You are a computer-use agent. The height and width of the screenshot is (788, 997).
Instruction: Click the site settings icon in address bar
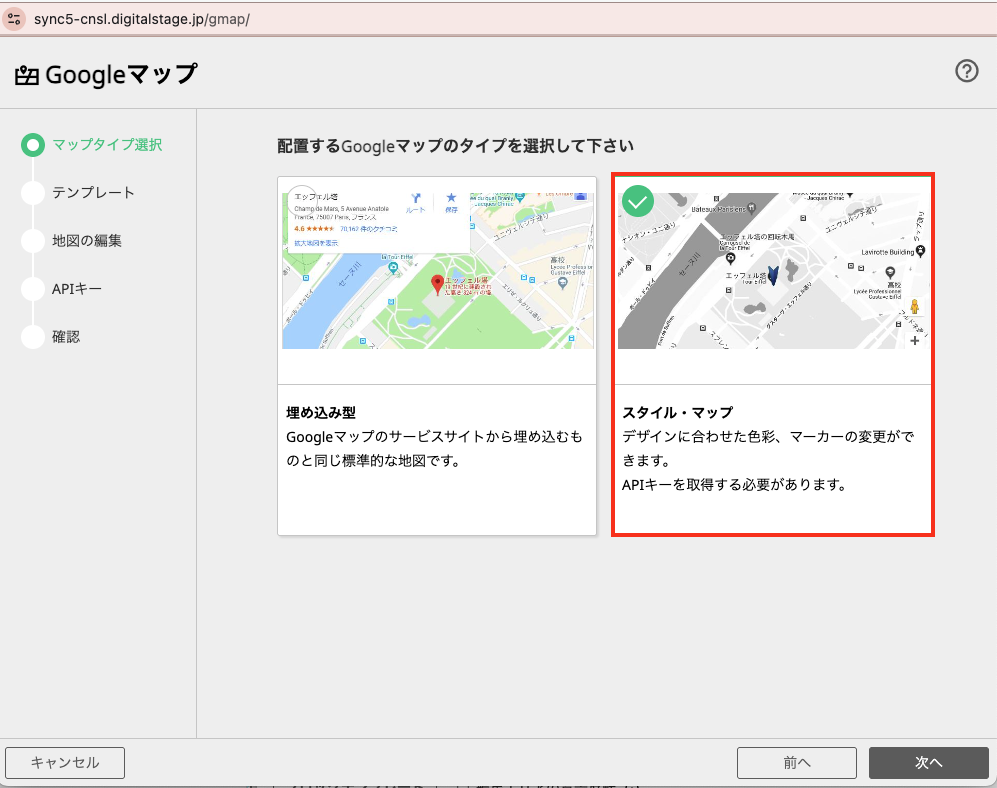point(14,19)
